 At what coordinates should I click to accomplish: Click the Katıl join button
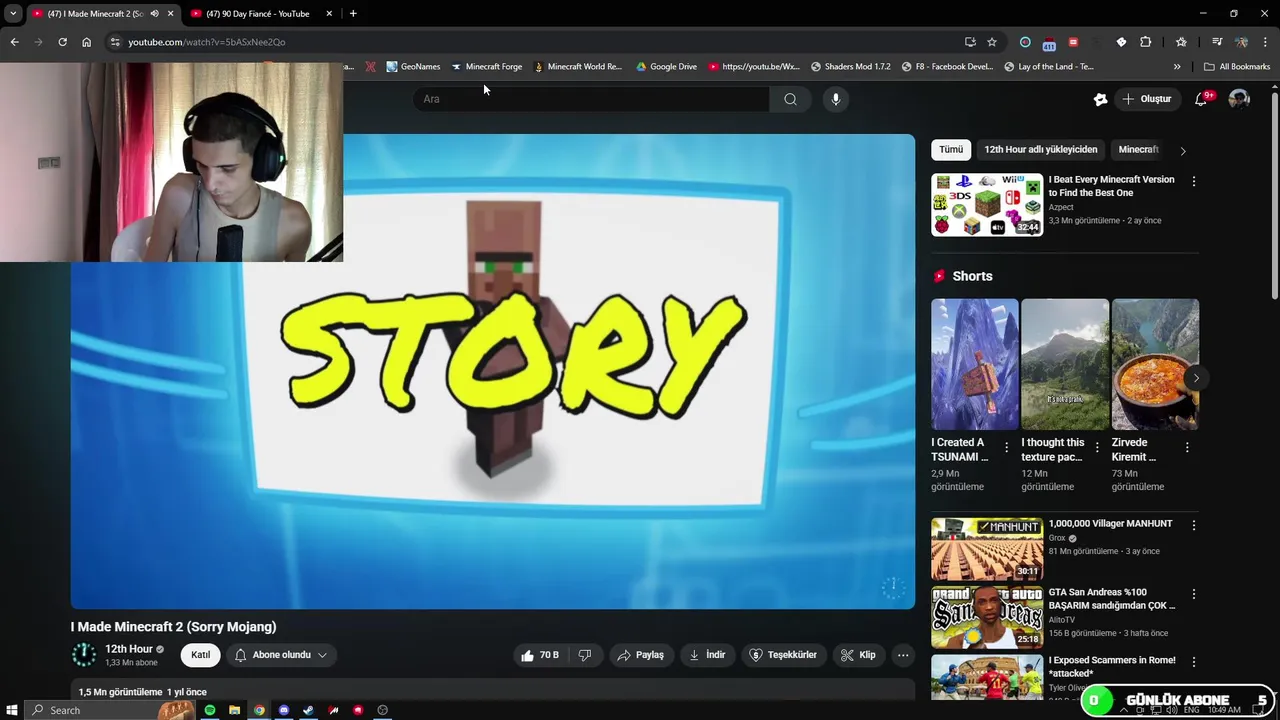(x=201, y=655)
